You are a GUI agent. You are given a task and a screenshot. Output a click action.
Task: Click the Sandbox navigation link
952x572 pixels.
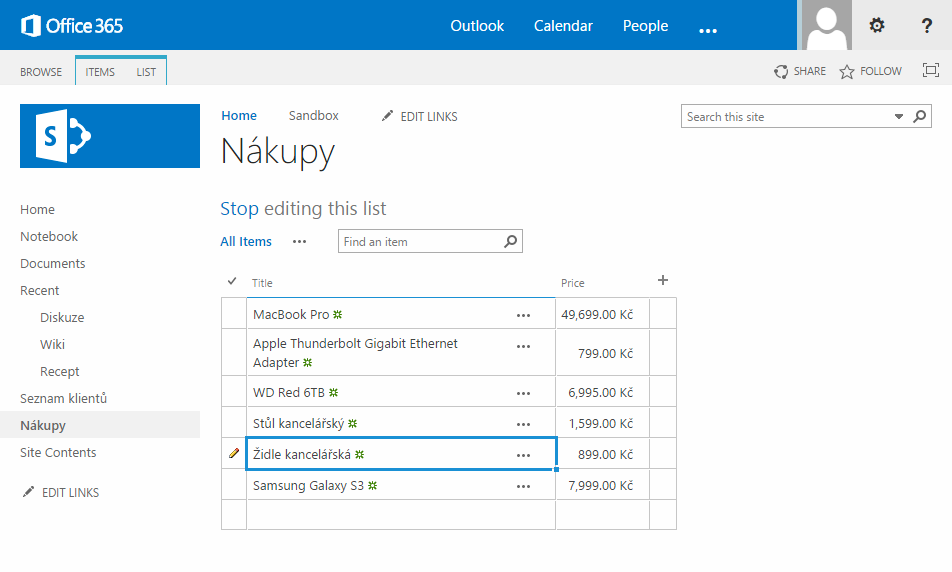pyautogui.click(x=313, y=115)
